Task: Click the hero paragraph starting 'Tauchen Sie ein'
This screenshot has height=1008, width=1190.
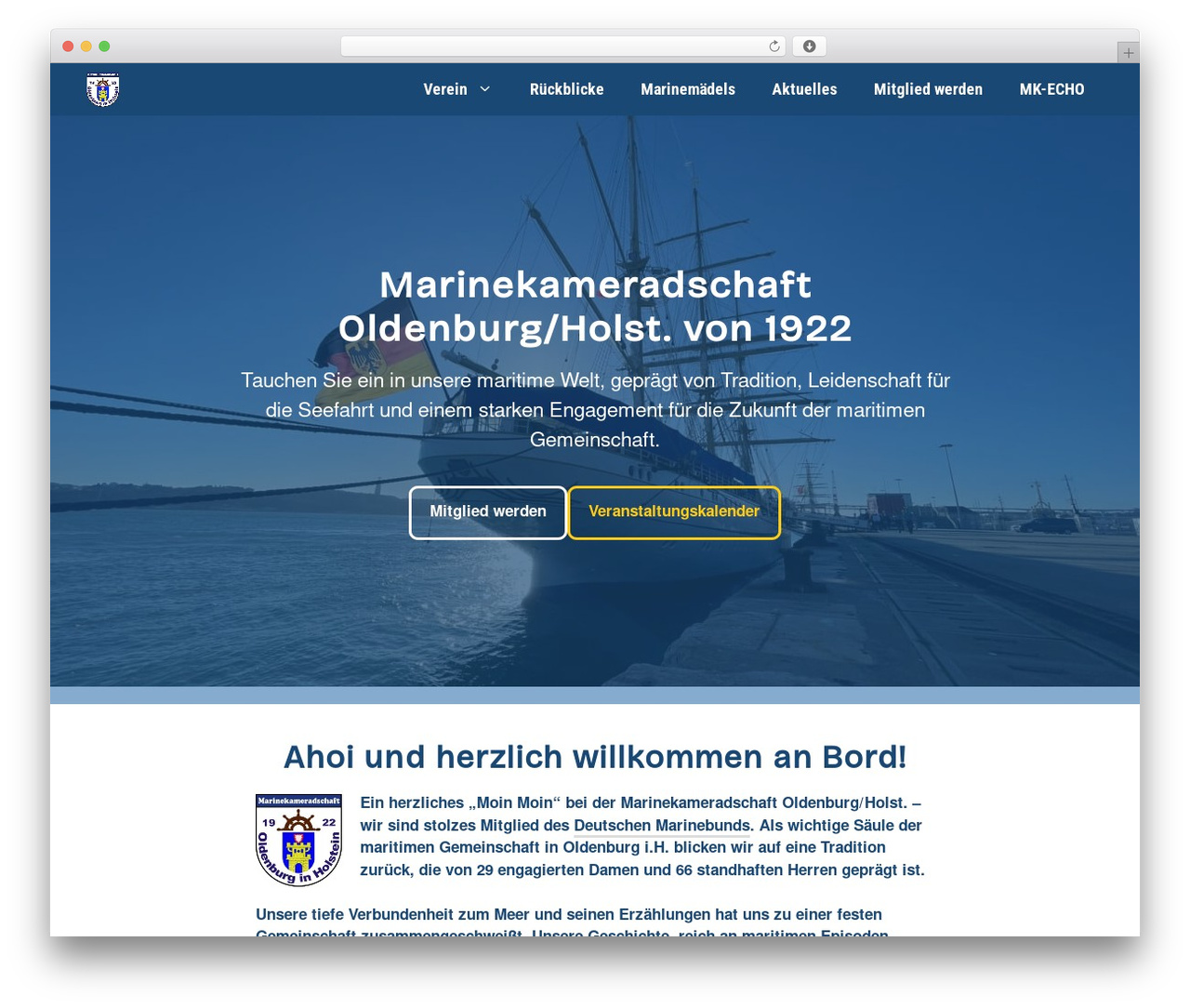Action: tap(595, 410)
